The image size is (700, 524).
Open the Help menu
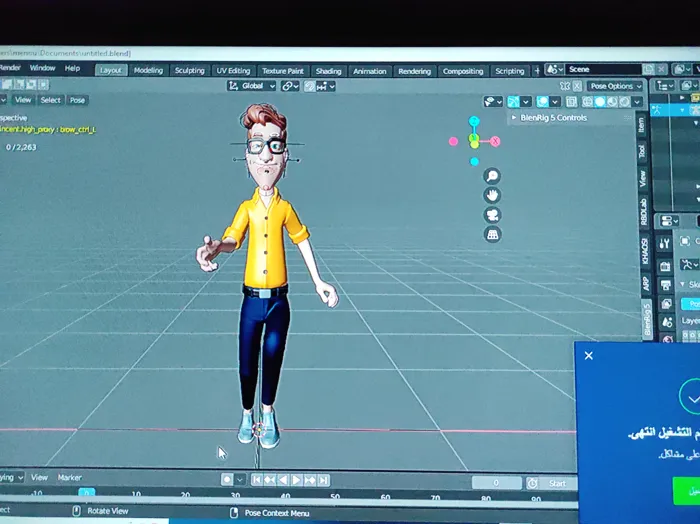pos(72,68)
